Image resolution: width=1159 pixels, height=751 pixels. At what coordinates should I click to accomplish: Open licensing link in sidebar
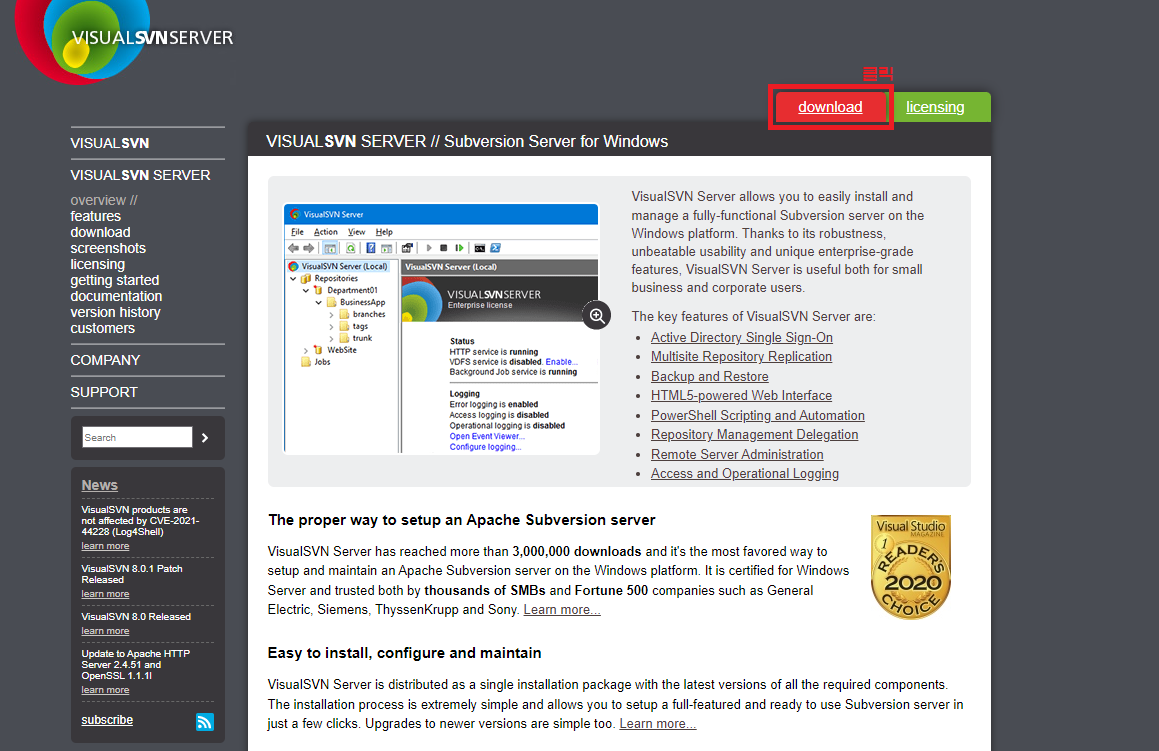(x=98, y=265)
